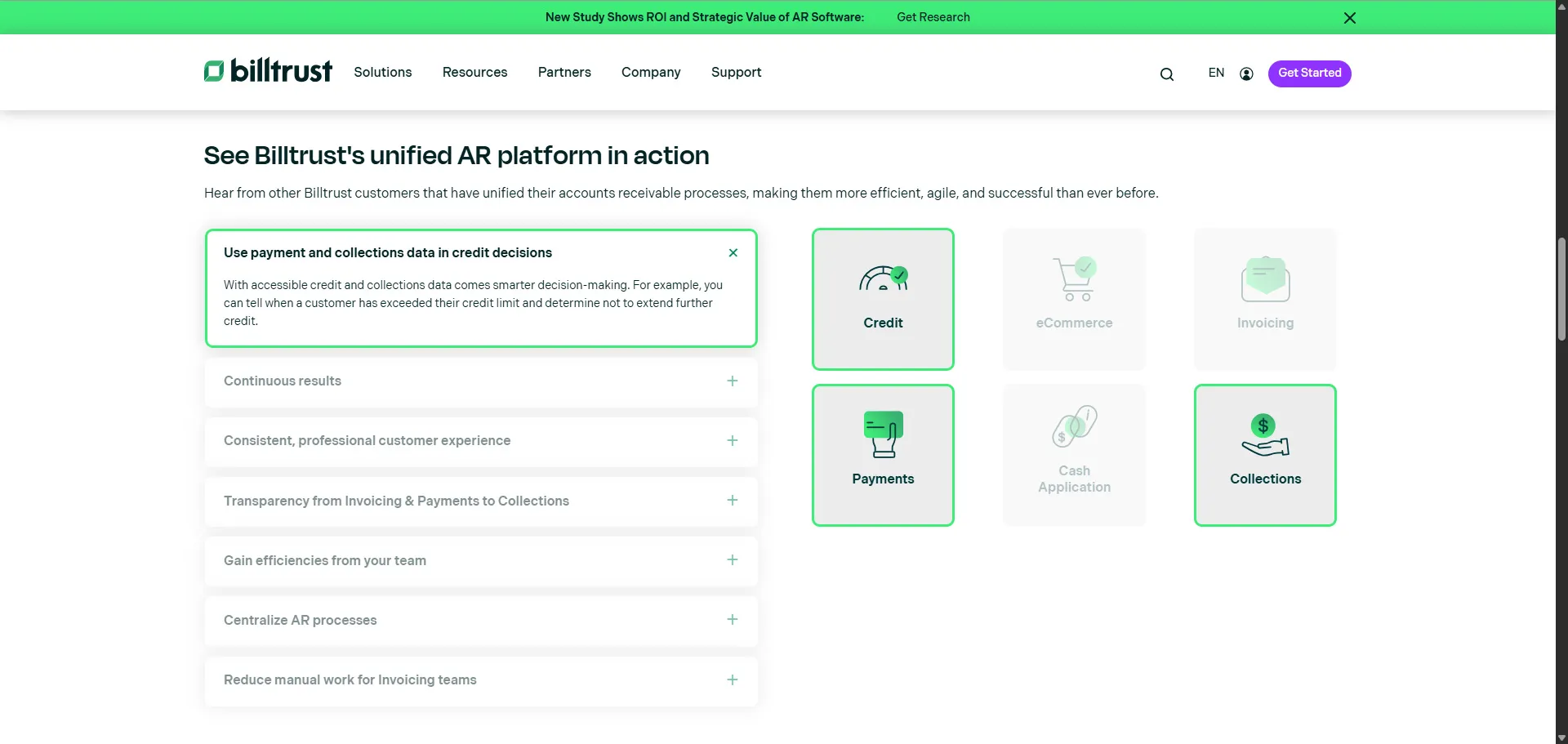Click Transparency from Invoicing & Payments title
The height and width of the screenshot is (744, 1568).
coord(396,501)
